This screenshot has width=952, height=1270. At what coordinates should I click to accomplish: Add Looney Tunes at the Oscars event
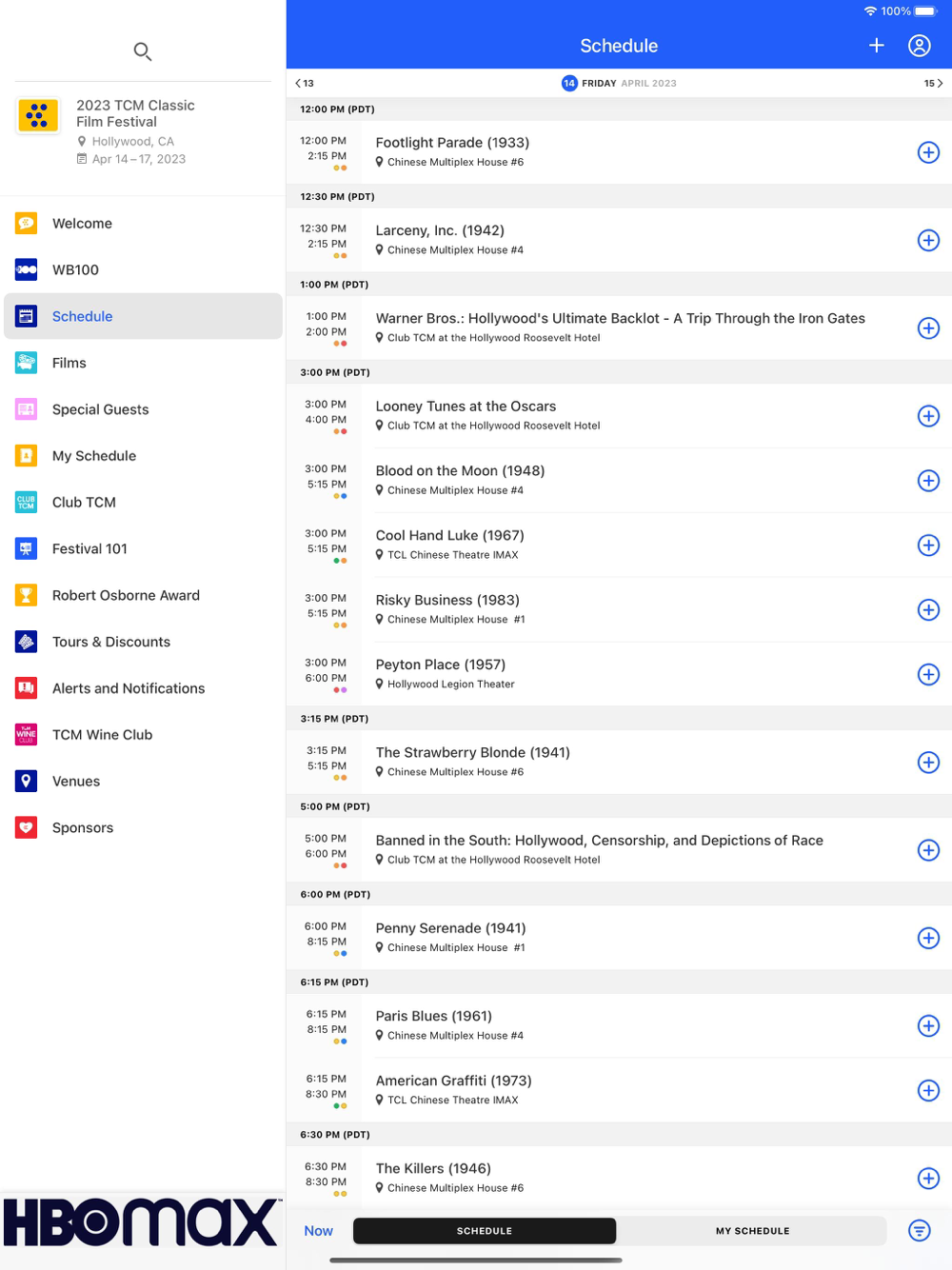point(928,416)
